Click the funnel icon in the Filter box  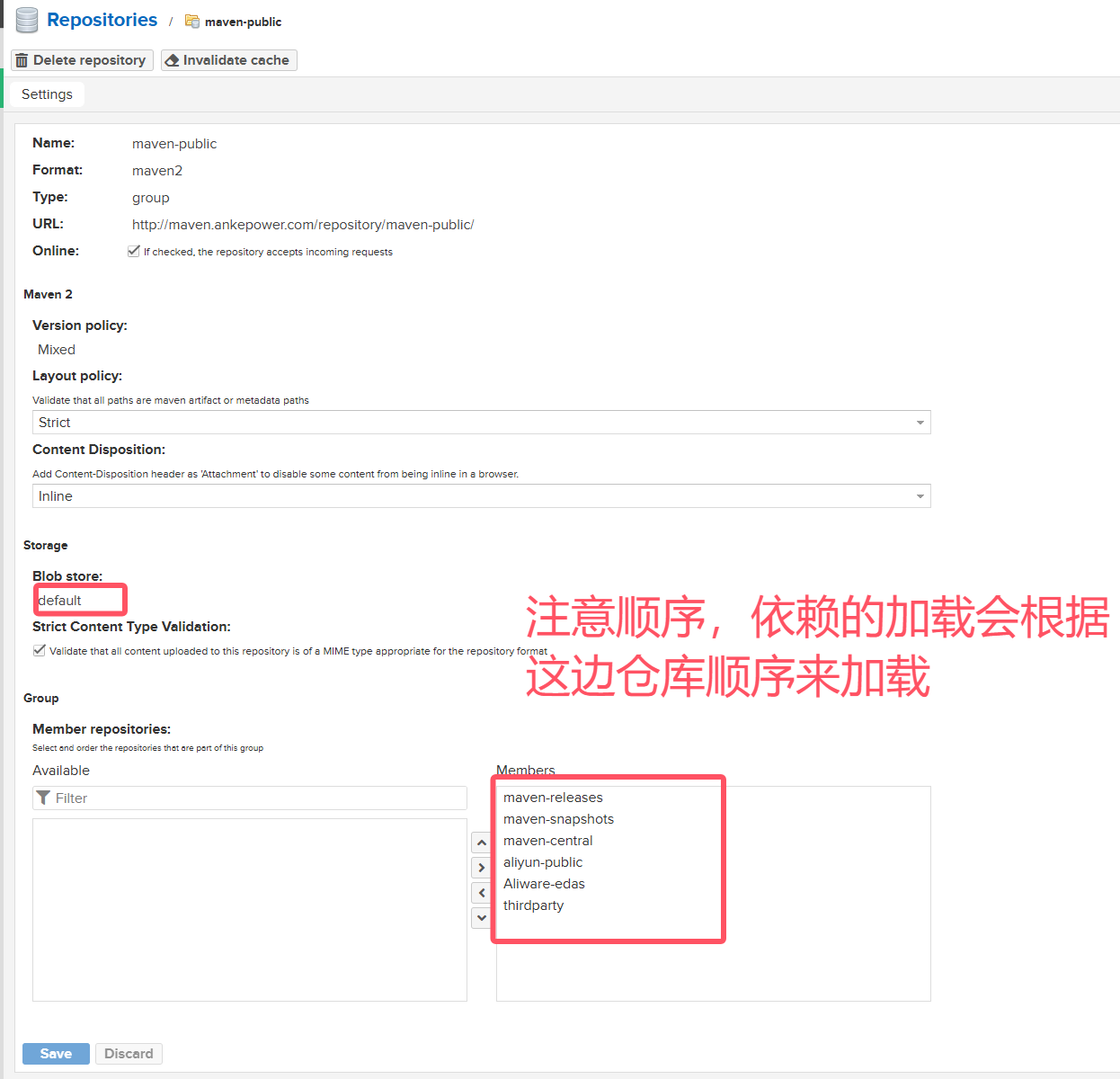(x=43, y=798)
